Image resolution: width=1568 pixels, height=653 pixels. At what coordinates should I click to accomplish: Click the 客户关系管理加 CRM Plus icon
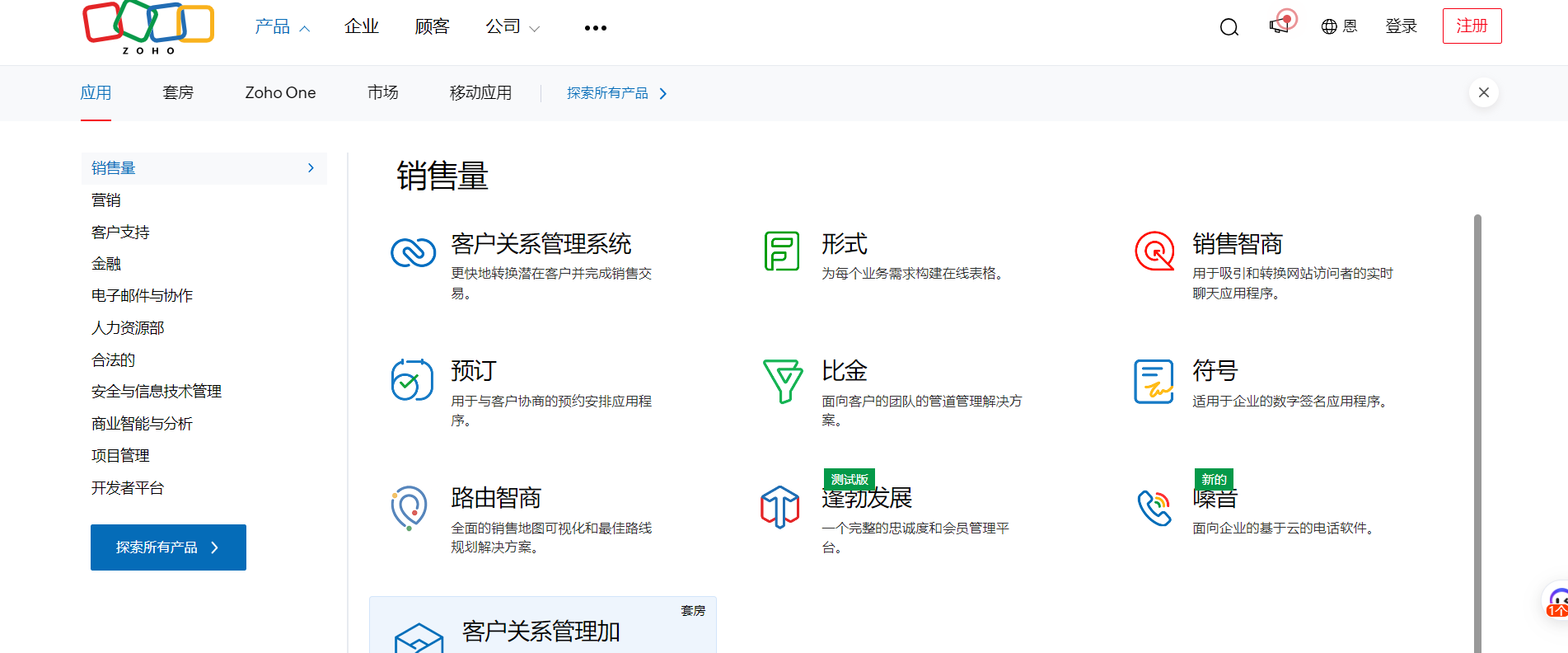(419, 638)
